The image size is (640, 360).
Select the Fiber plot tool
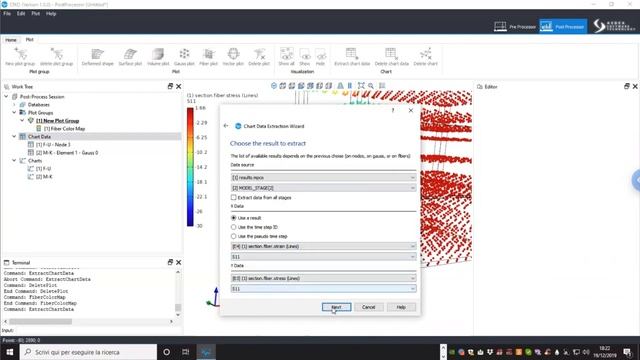(x=208, y=56)
